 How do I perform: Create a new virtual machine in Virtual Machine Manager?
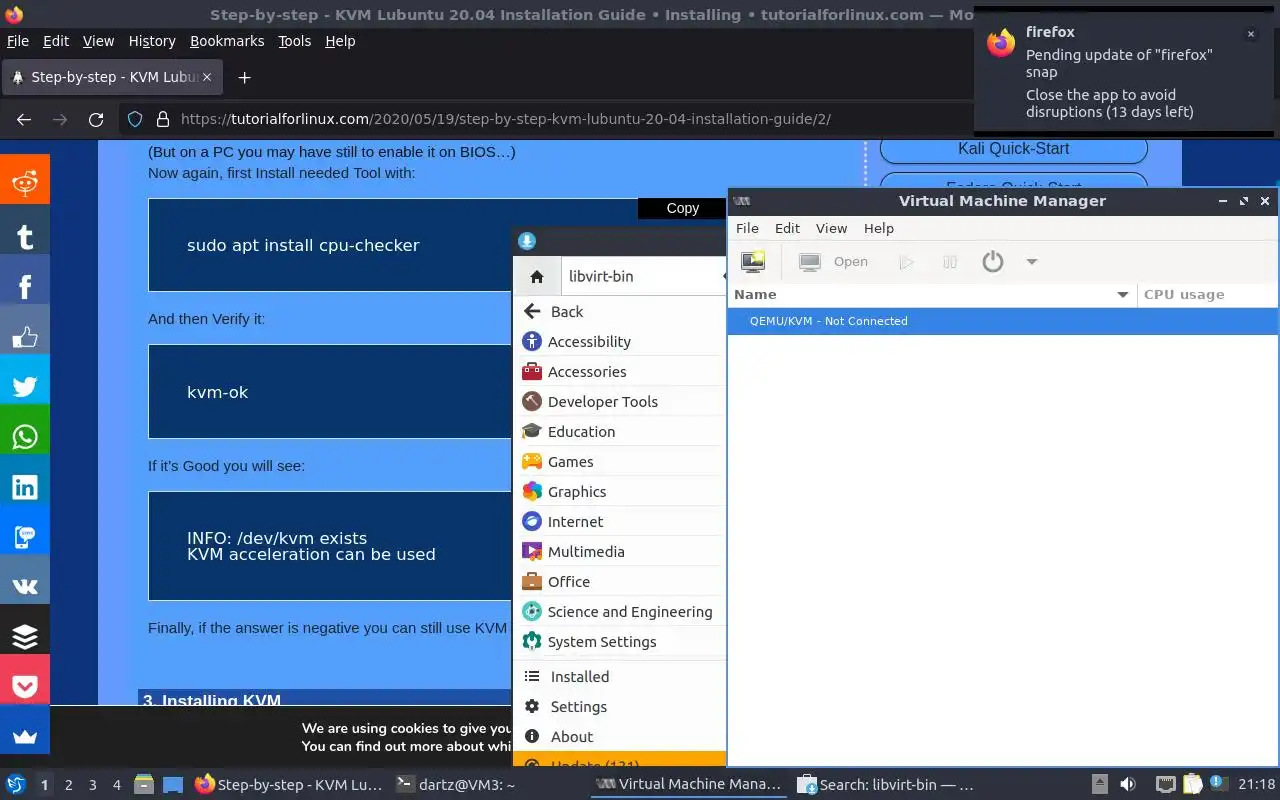coord(752,262)
